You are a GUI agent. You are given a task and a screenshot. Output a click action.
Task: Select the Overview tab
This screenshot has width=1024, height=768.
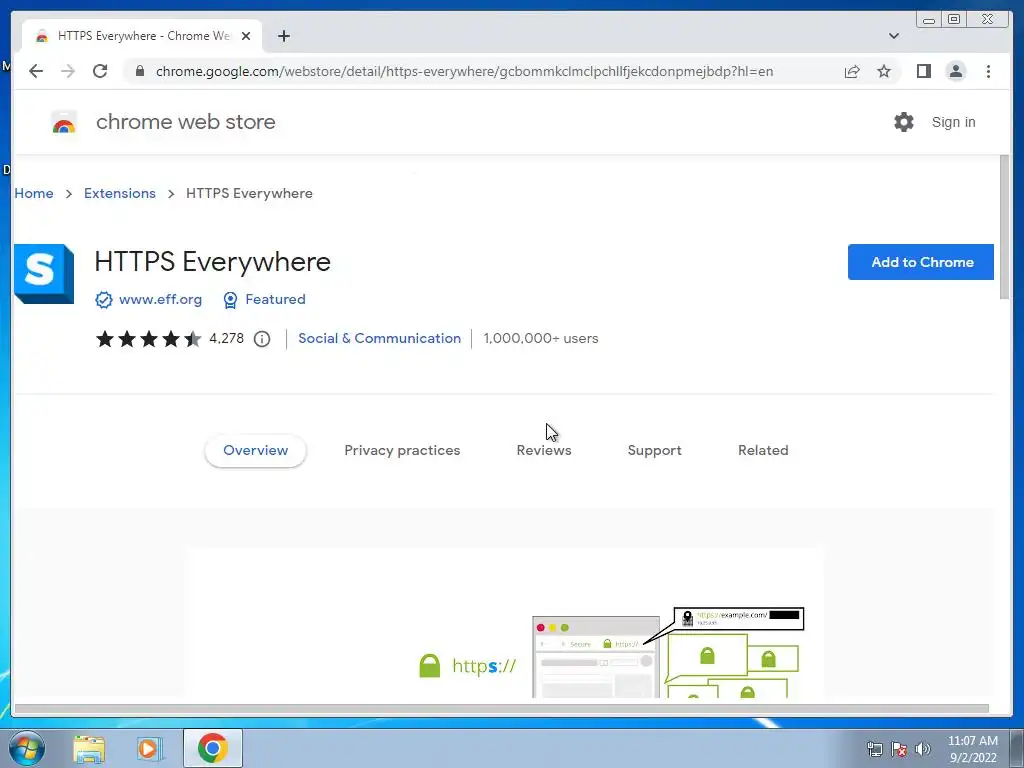255,451
